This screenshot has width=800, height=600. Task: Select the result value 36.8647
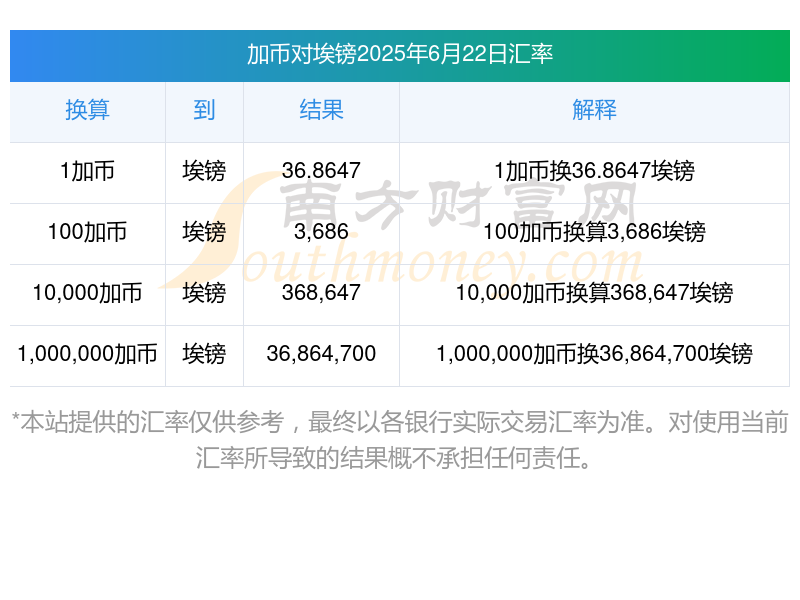(321, 171)
